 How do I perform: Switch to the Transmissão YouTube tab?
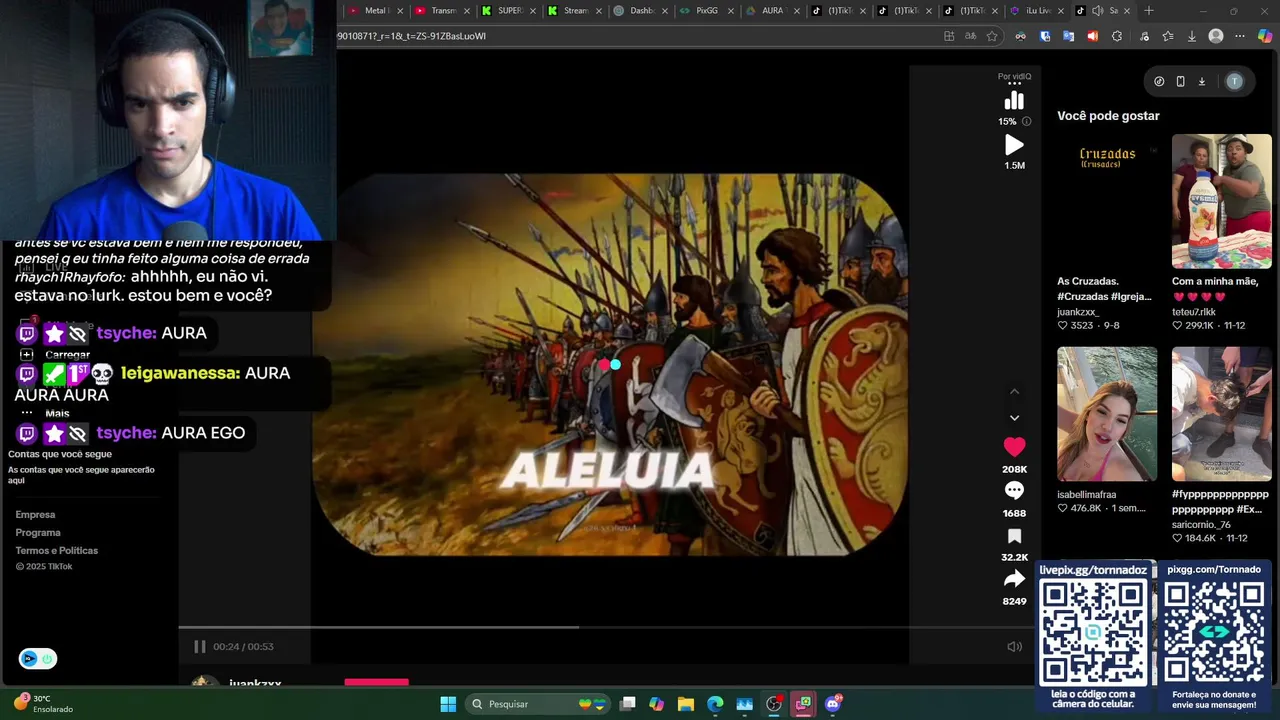[x=441, y=11]
